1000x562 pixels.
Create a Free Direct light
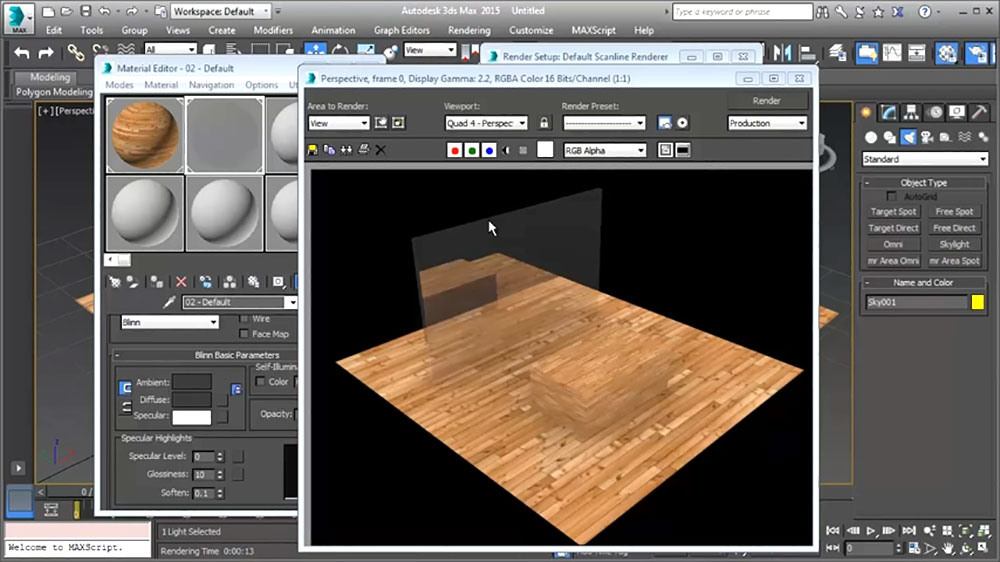click(x=954, y=228)
